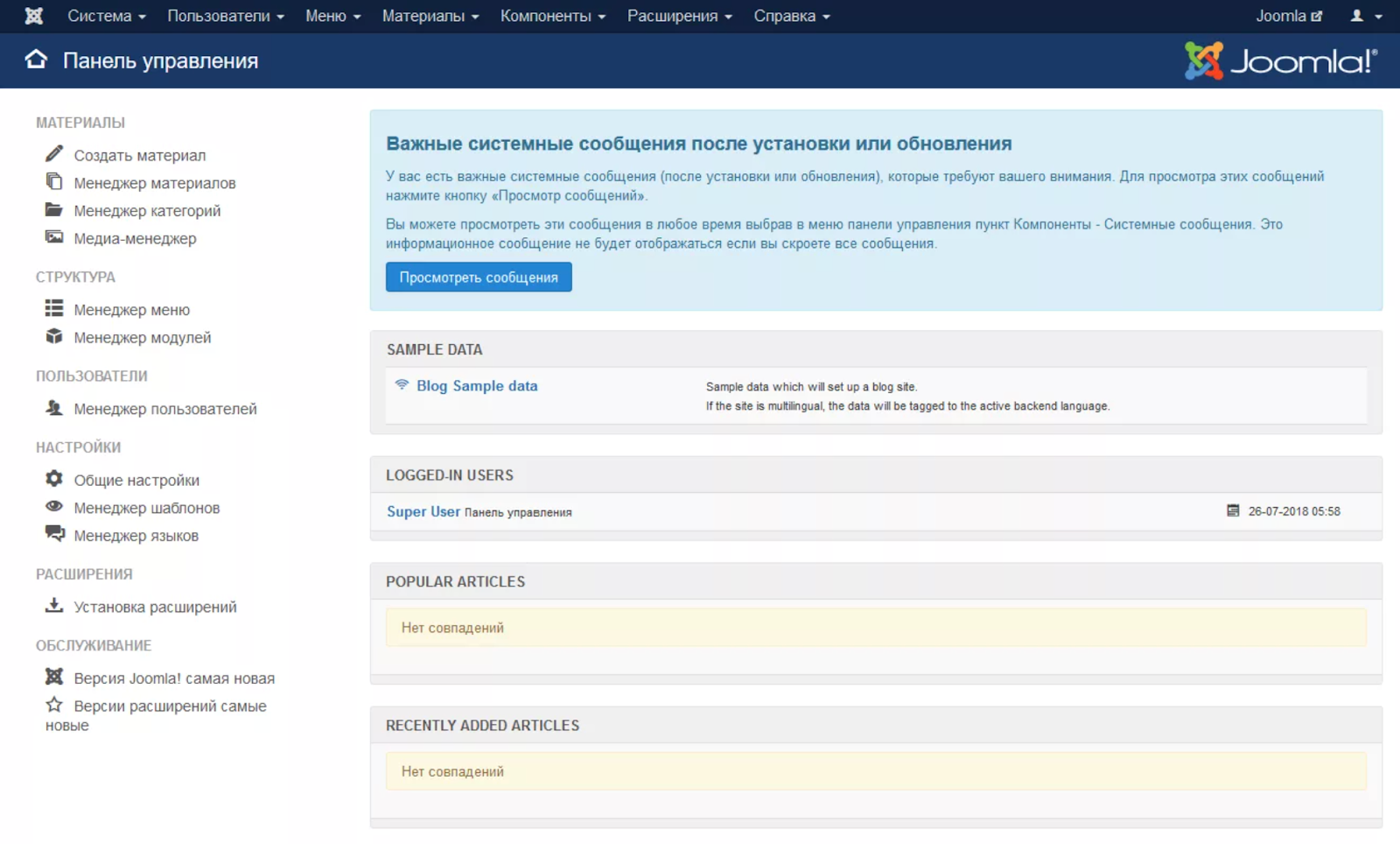Open the user account dropdown in top-right
The width and height of the screenshot is (1400, 844).
[x=1365, y=16]
